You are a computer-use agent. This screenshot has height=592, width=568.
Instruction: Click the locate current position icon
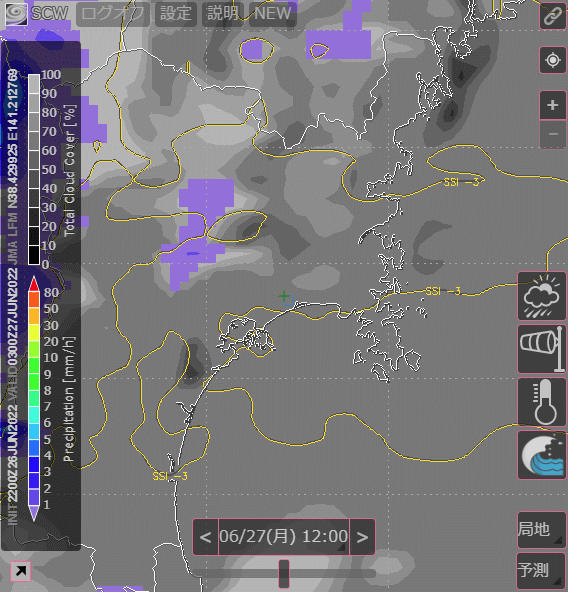click(x=553, y=60)
